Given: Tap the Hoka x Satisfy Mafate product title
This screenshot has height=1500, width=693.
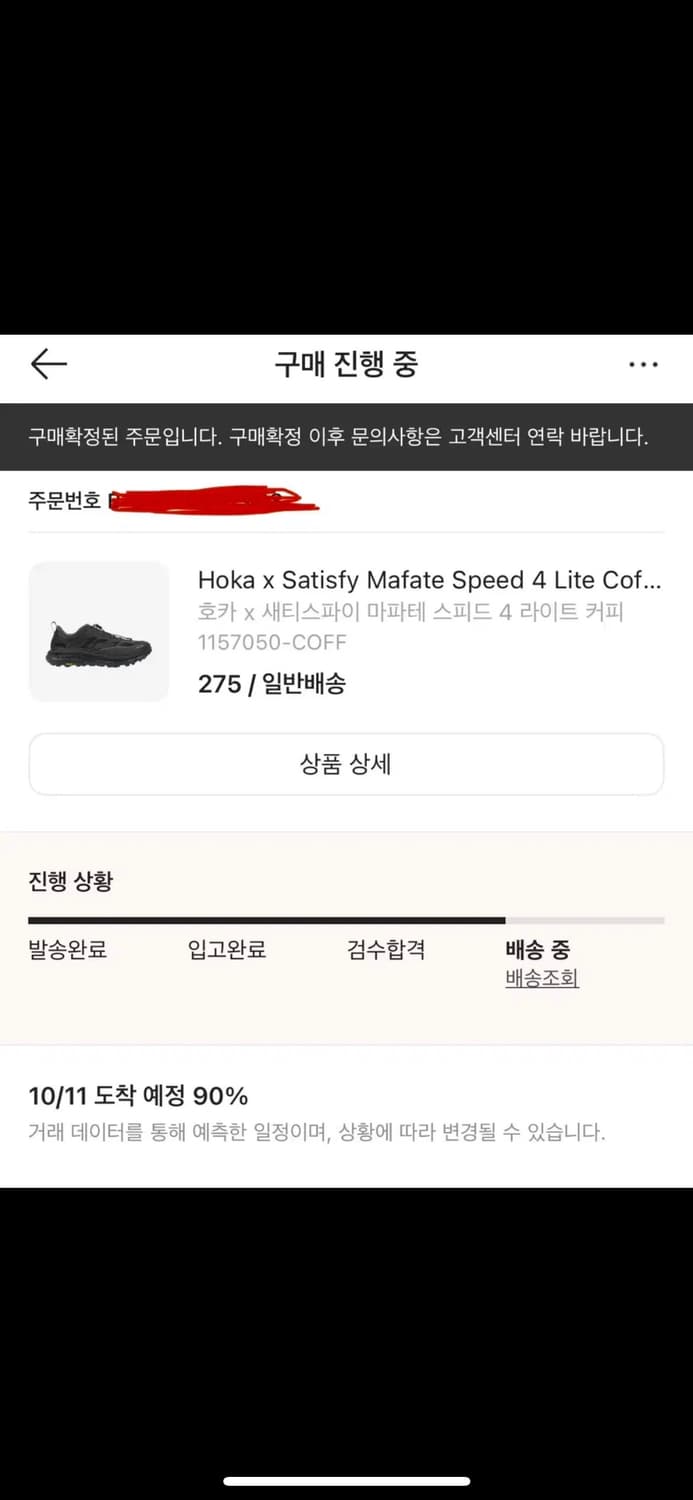Looking at the screenshot, I should (429, 580).
